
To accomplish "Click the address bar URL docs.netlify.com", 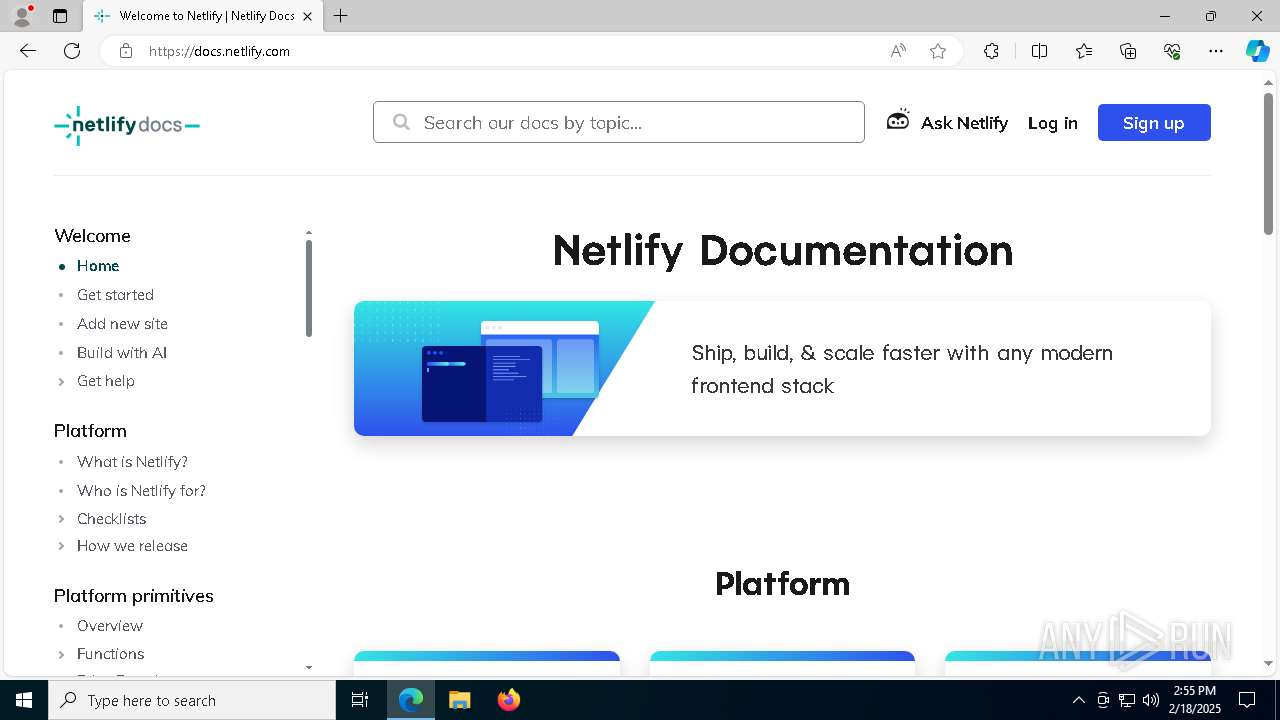I will tap(219, 51).
